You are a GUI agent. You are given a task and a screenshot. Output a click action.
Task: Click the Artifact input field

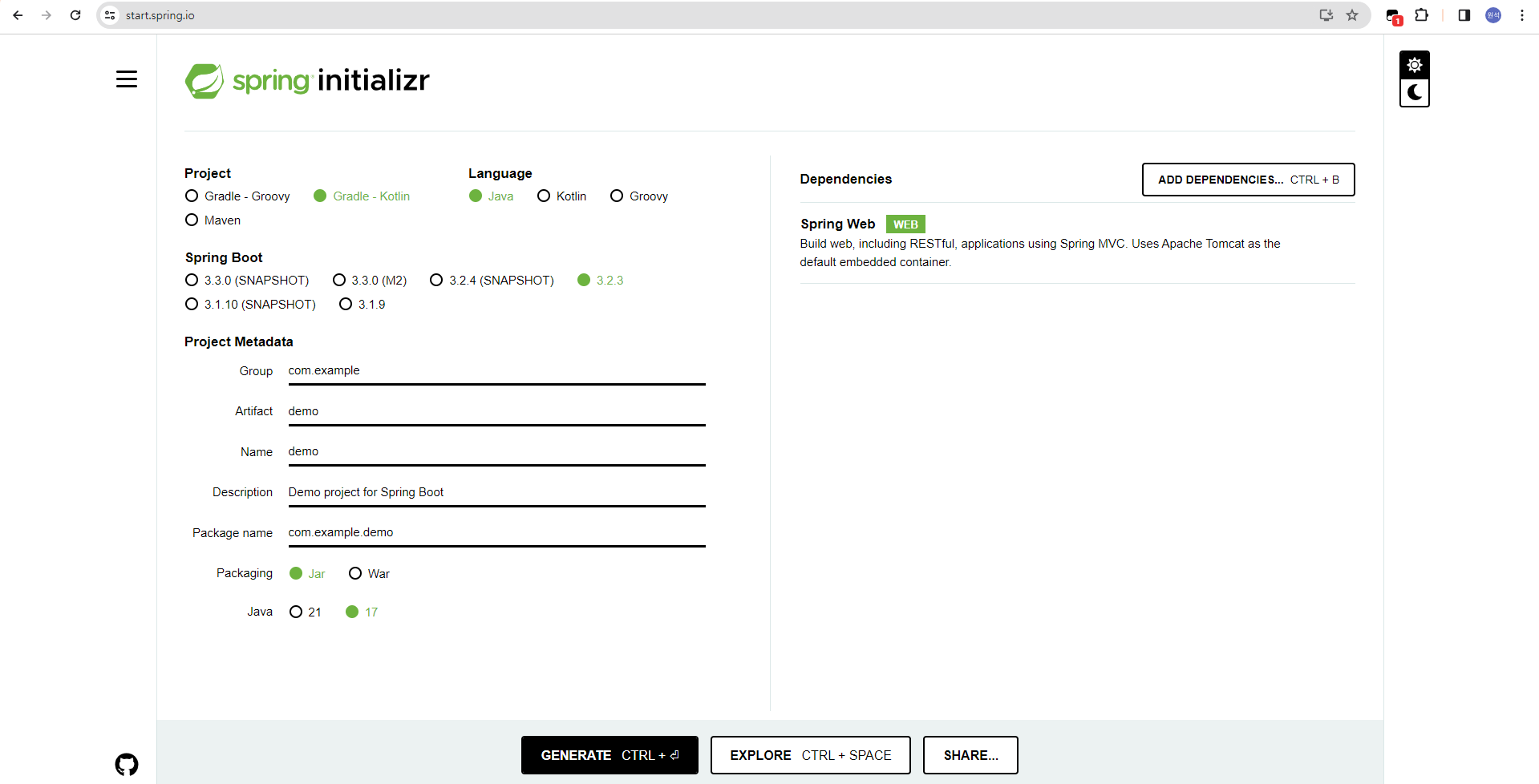(497, 411)
